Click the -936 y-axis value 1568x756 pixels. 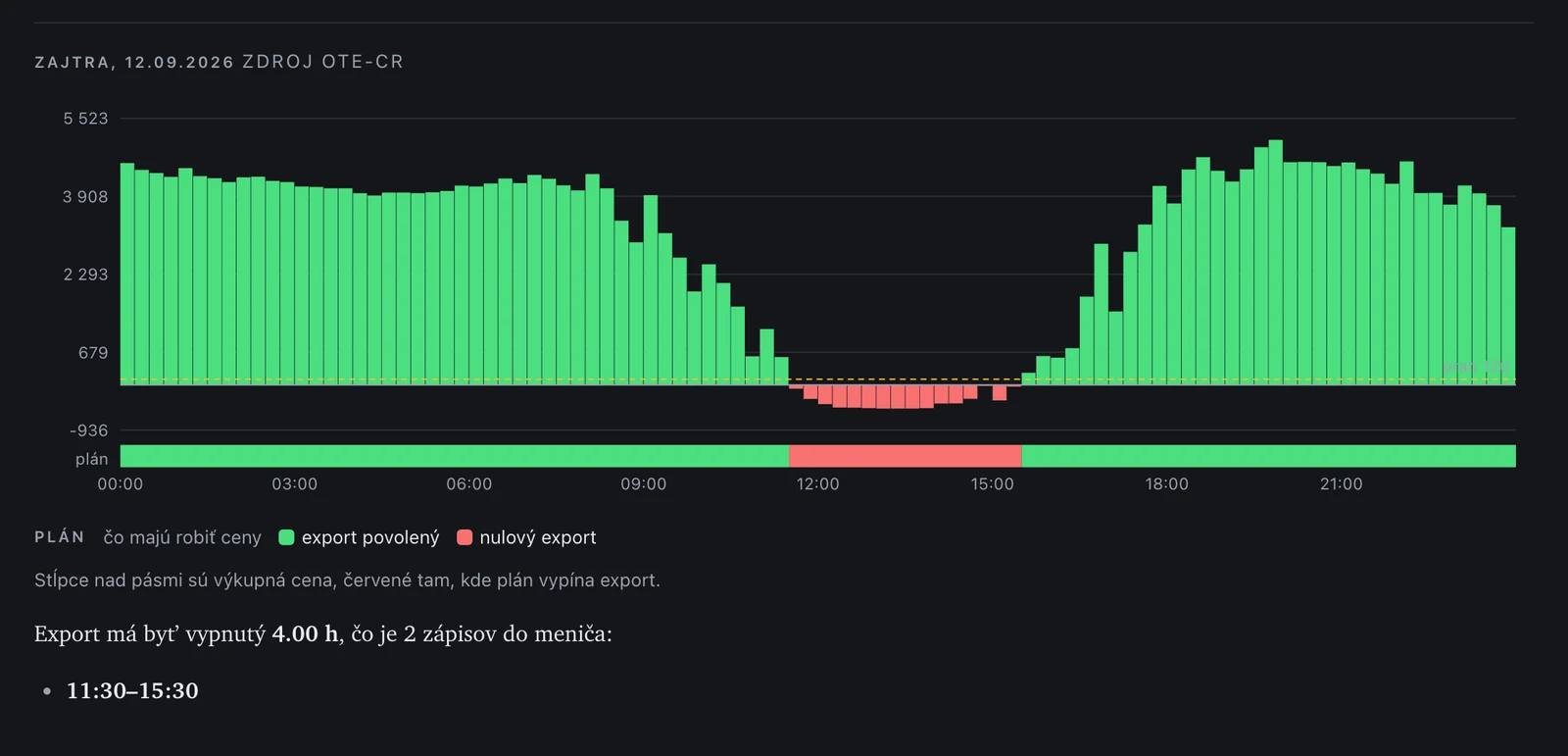[x=89, y=430]
